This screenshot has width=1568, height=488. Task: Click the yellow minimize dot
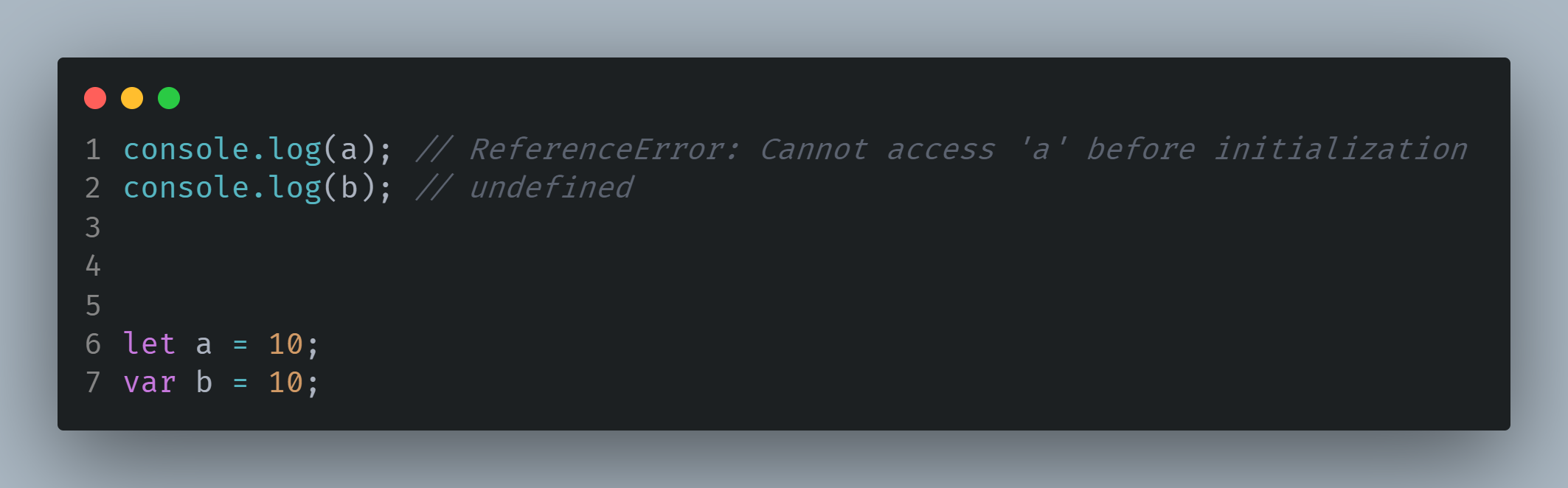[132, 98]
